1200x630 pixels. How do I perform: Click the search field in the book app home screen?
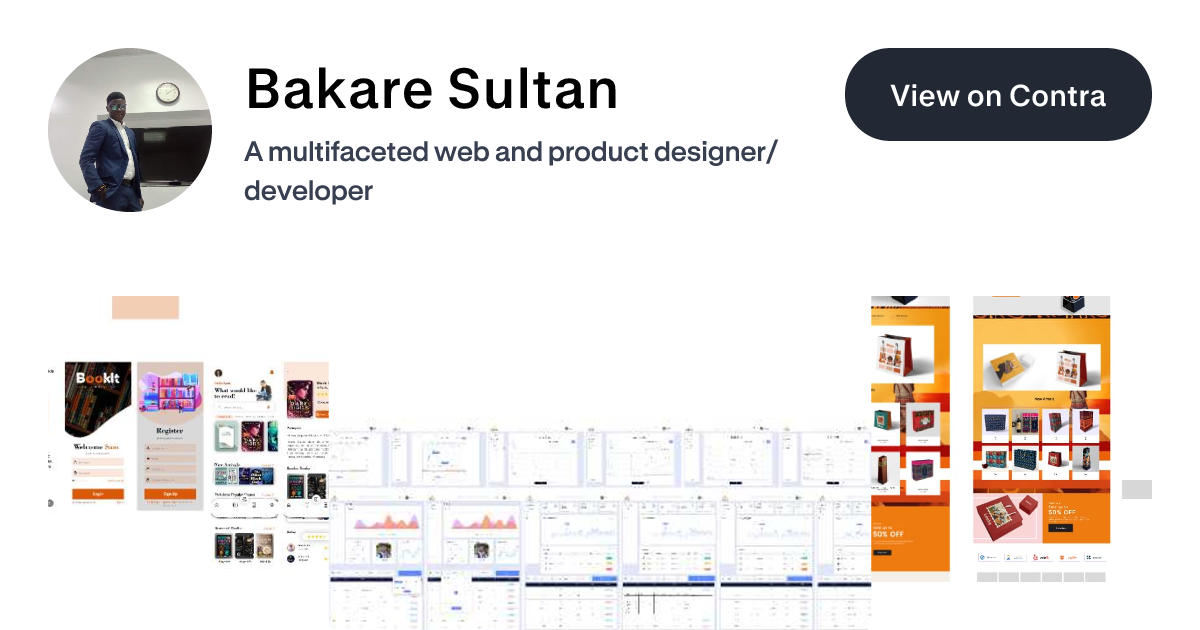click(244, 408)
